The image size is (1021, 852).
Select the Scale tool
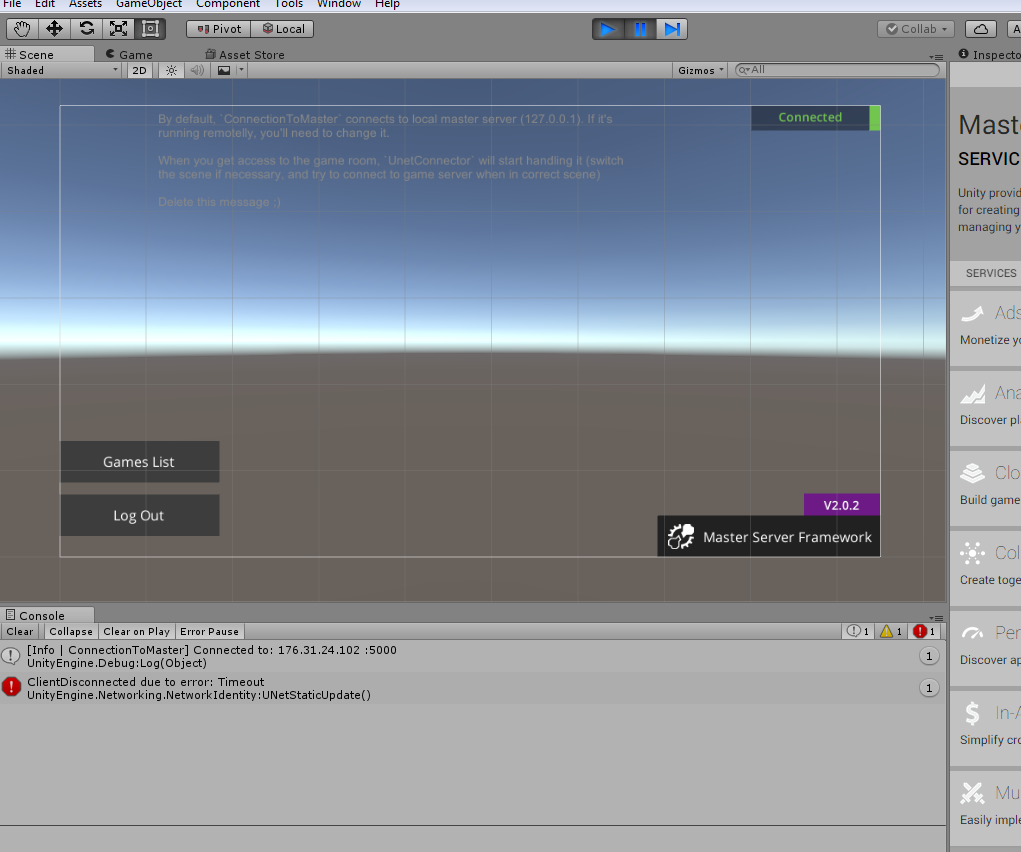click(118, 28)
